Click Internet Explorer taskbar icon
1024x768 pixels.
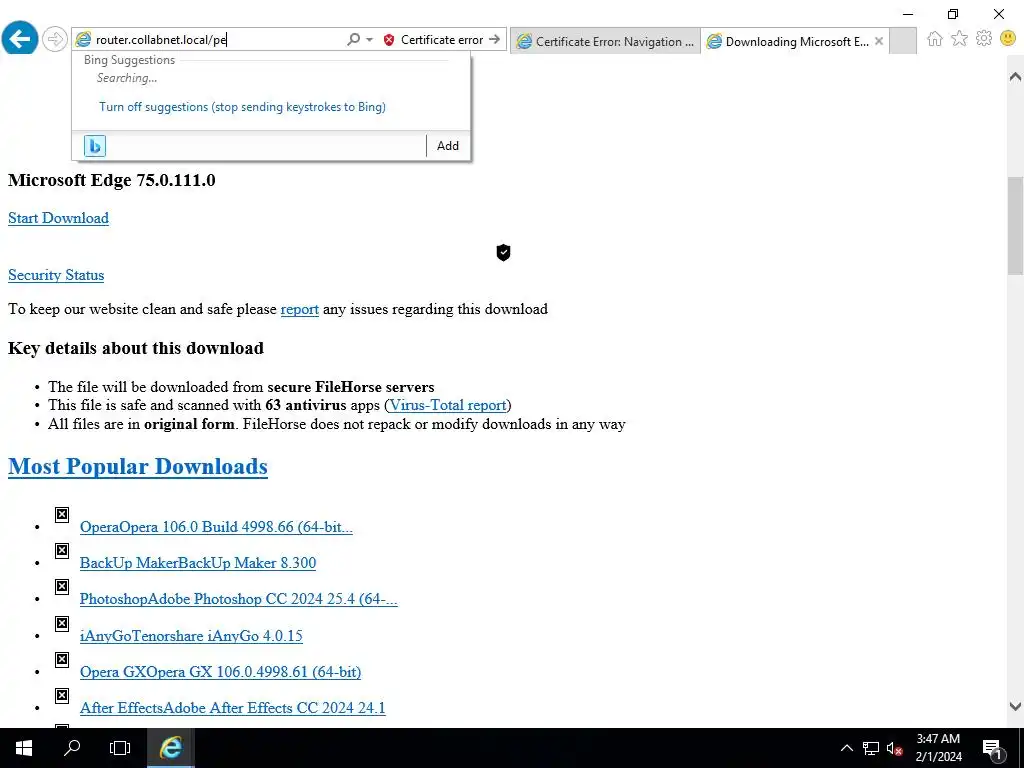(x=170, y=748)
